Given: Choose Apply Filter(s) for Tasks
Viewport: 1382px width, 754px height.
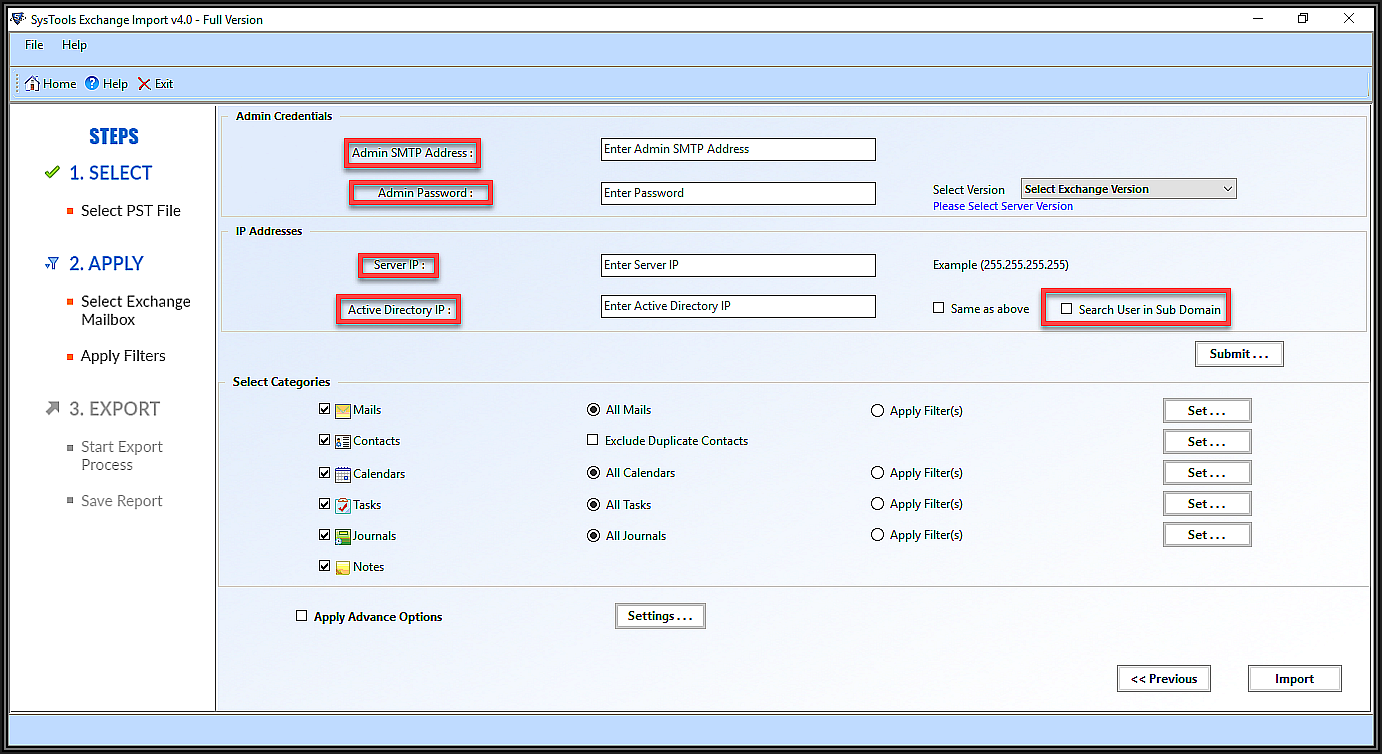Looking at the screenshot, I should pyautogui.click(x=877, y=504).
